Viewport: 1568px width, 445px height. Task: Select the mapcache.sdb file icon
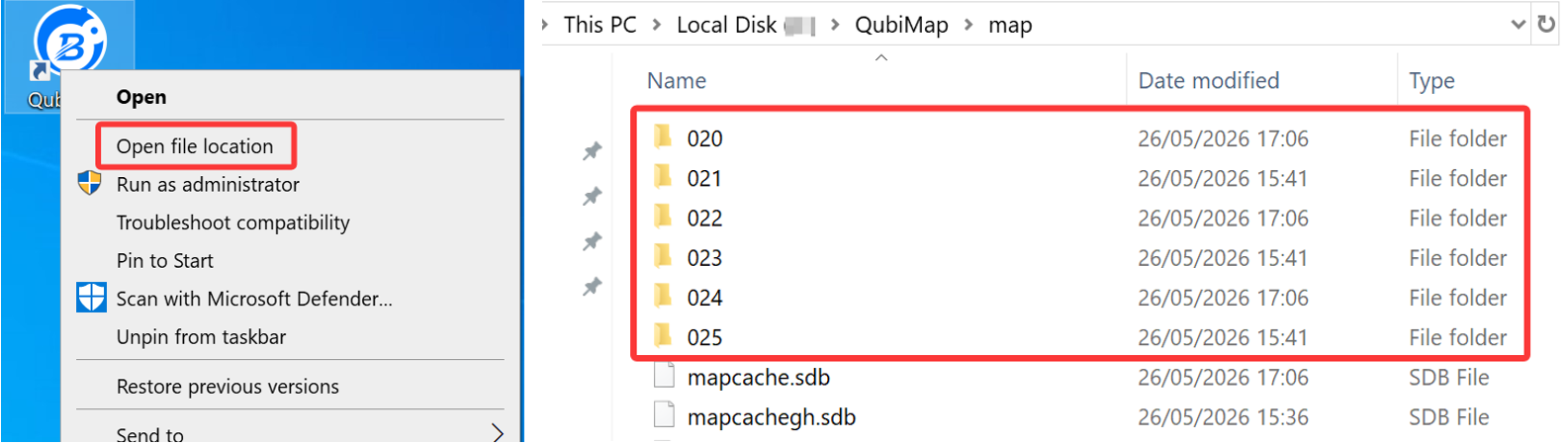pyautogui.click(x=665, y=376)
